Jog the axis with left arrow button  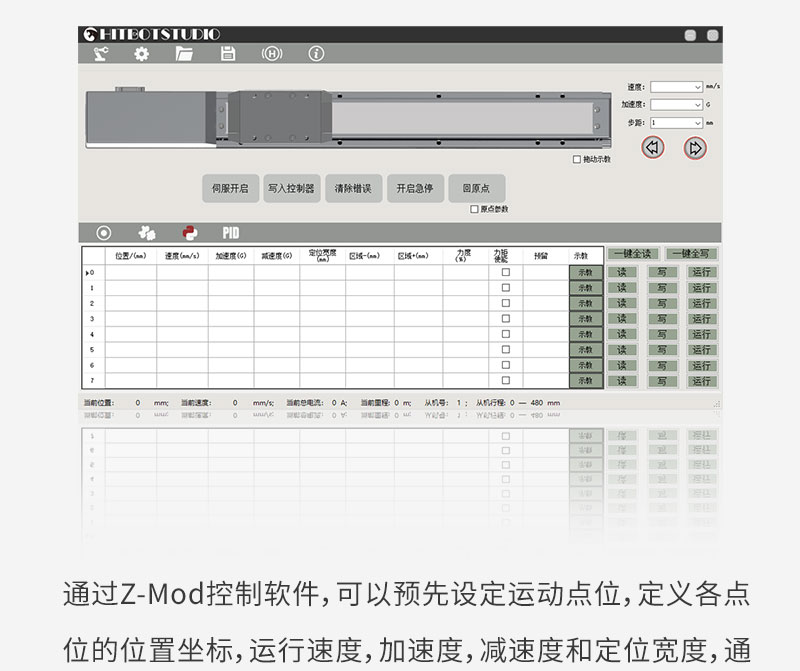tap(653, 148)
